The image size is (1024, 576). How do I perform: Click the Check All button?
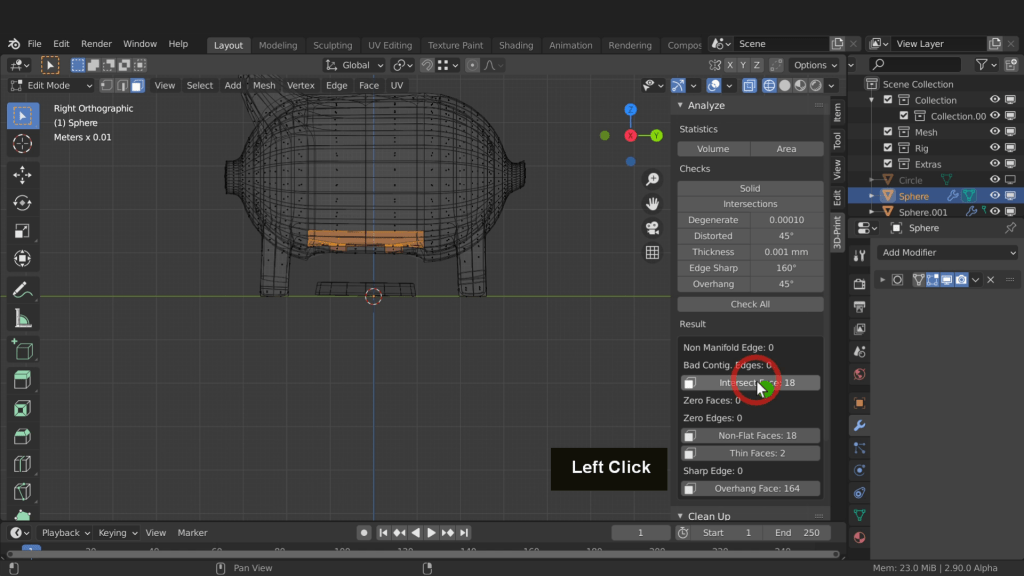[750, 304]
